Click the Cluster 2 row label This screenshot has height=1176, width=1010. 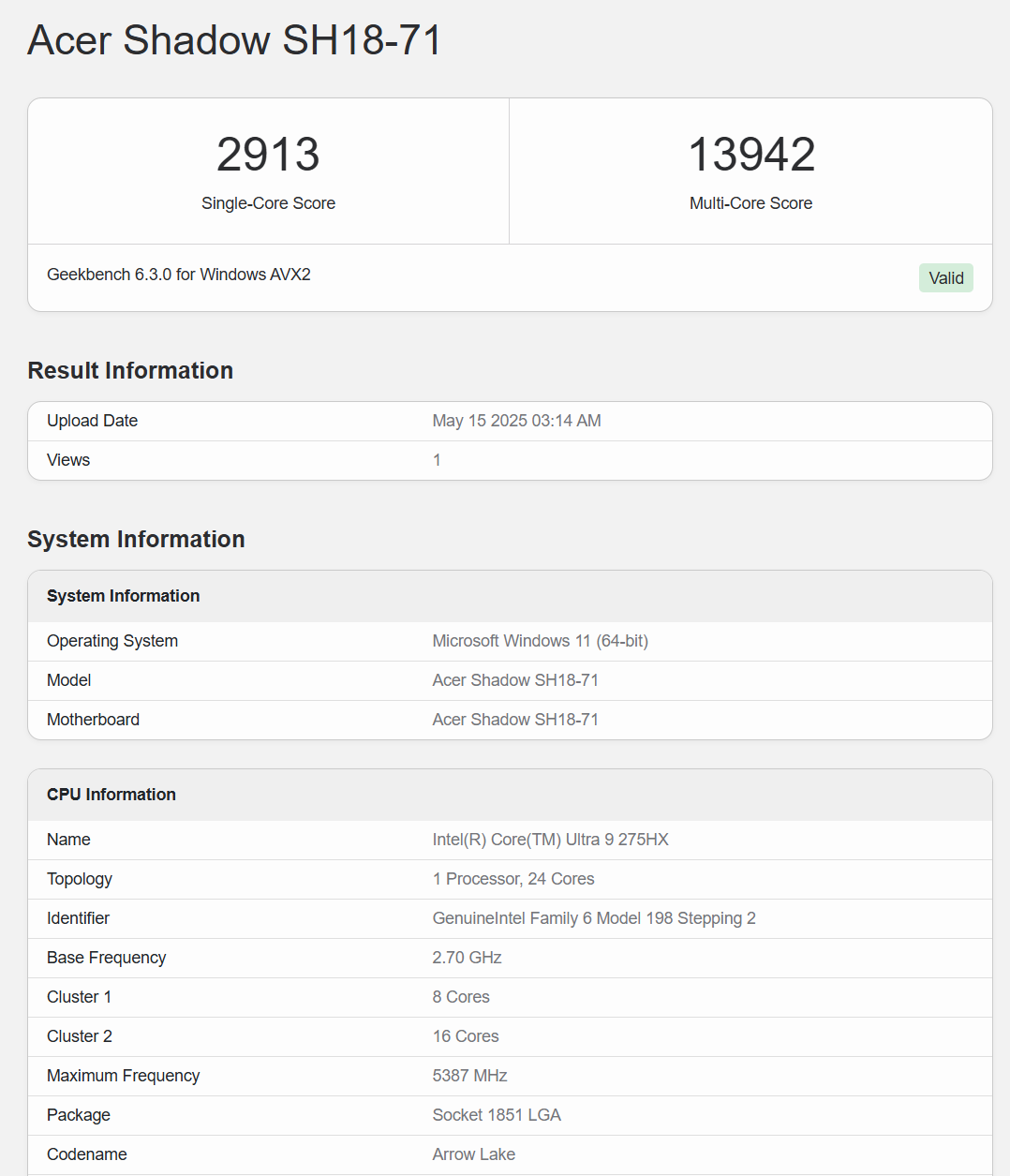(x=80, y=1036)
